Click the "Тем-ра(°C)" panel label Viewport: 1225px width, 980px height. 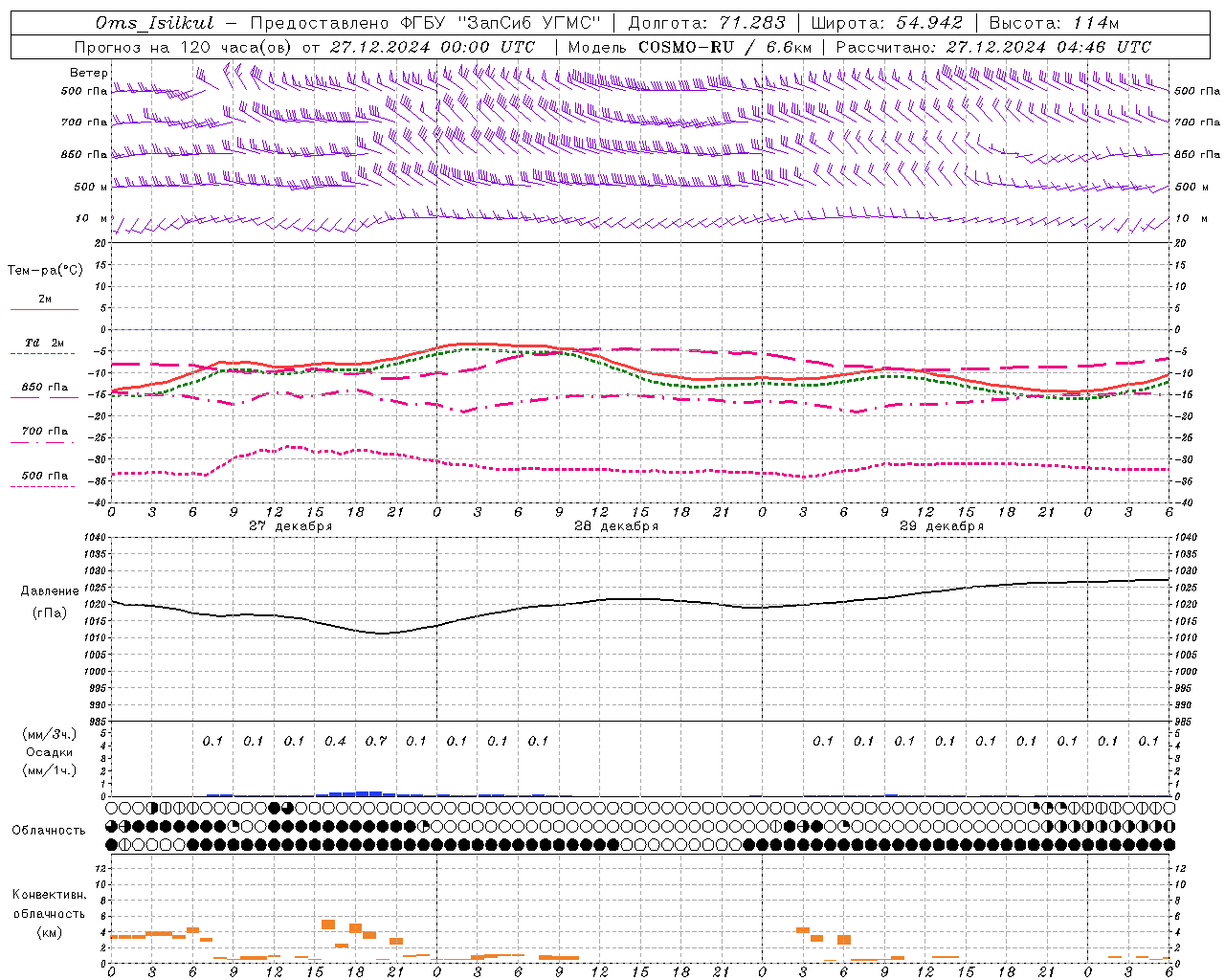pos(45,271)
